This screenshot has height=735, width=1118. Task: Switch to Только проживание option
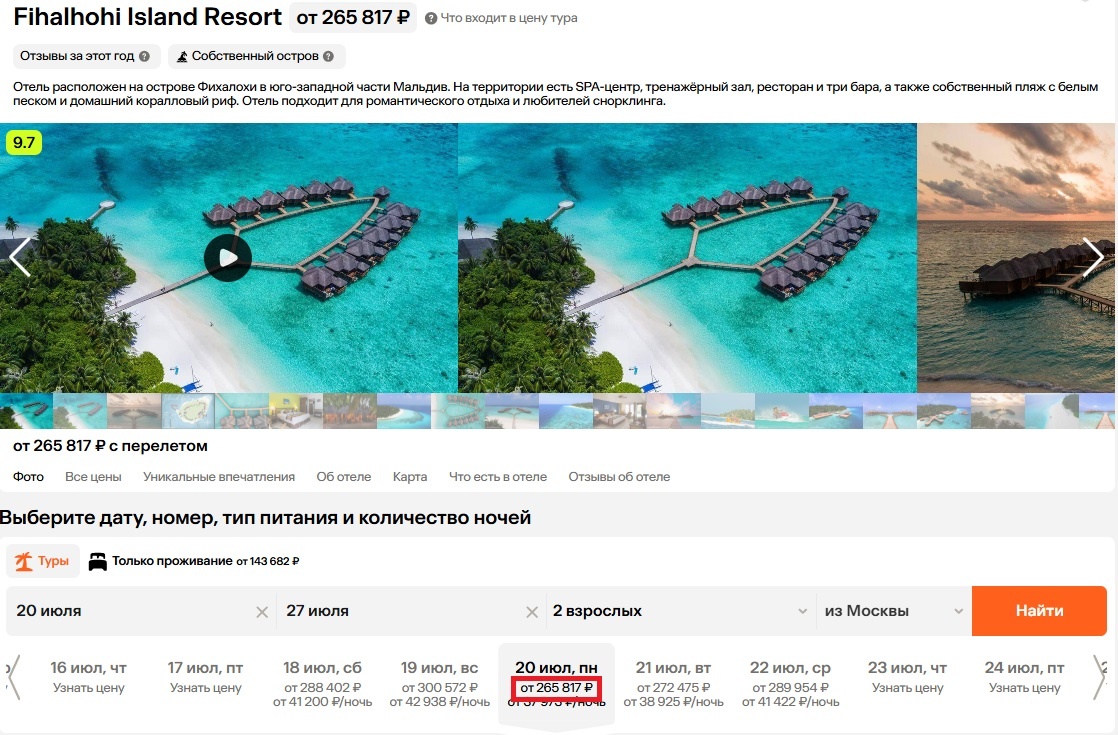click(193, 561)
